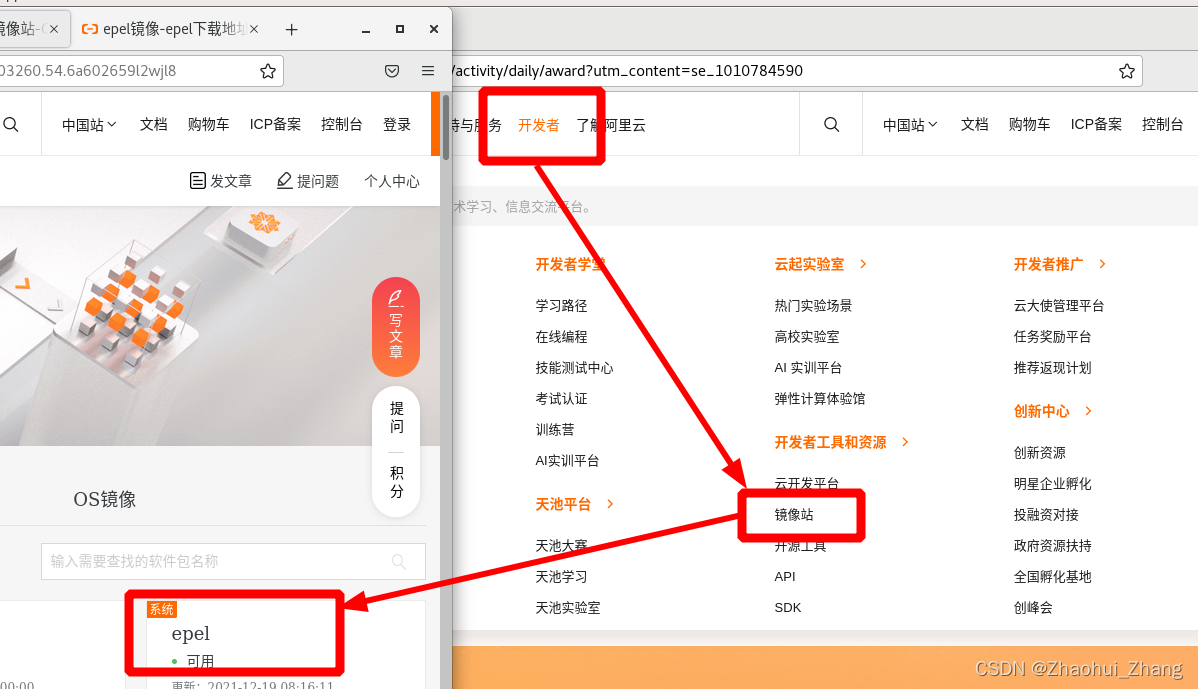
Task: Click 登录 in left window
Action: click(x=397, y=125)
